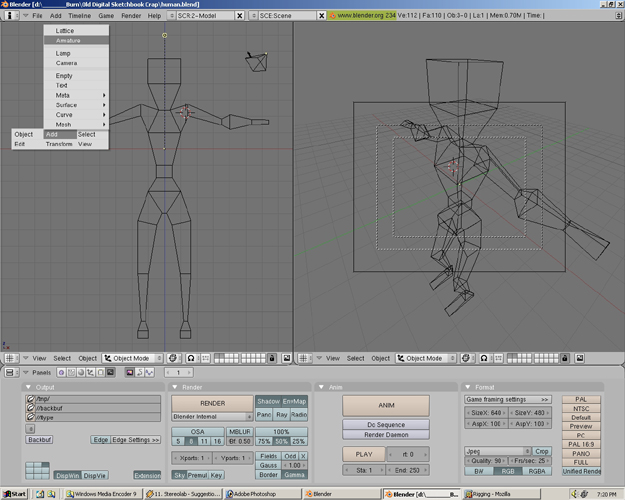Collapse the Format panel triangle
This screenshot has width=625, height=500.
click(x=468, y=387)
